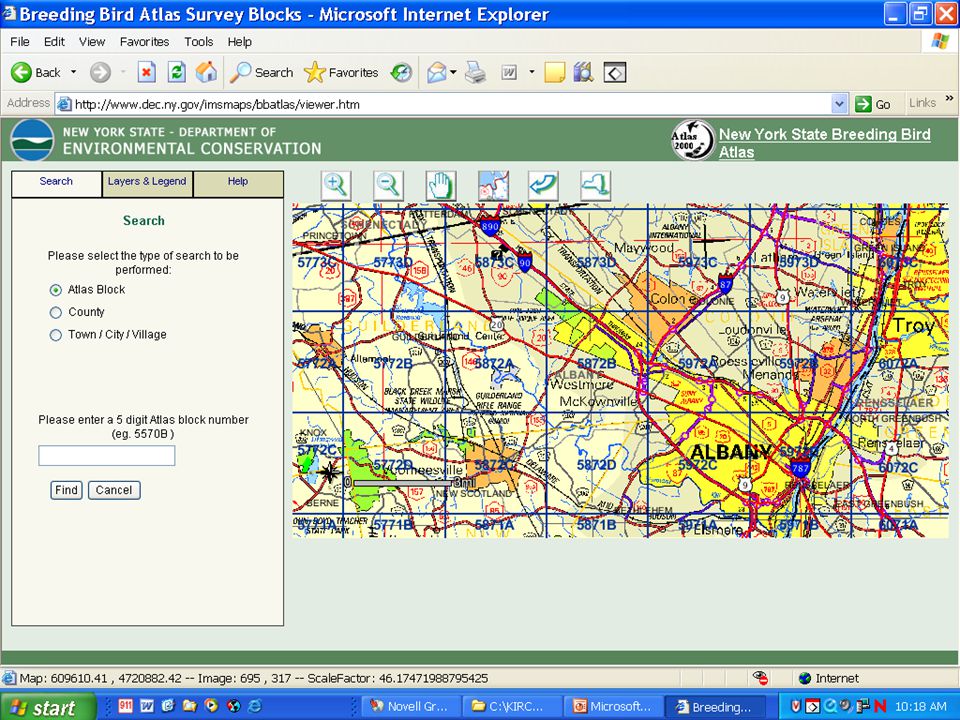960x720 pixels.
Task: Click the Atlas 2000 logo
Action: coord(692,140)
